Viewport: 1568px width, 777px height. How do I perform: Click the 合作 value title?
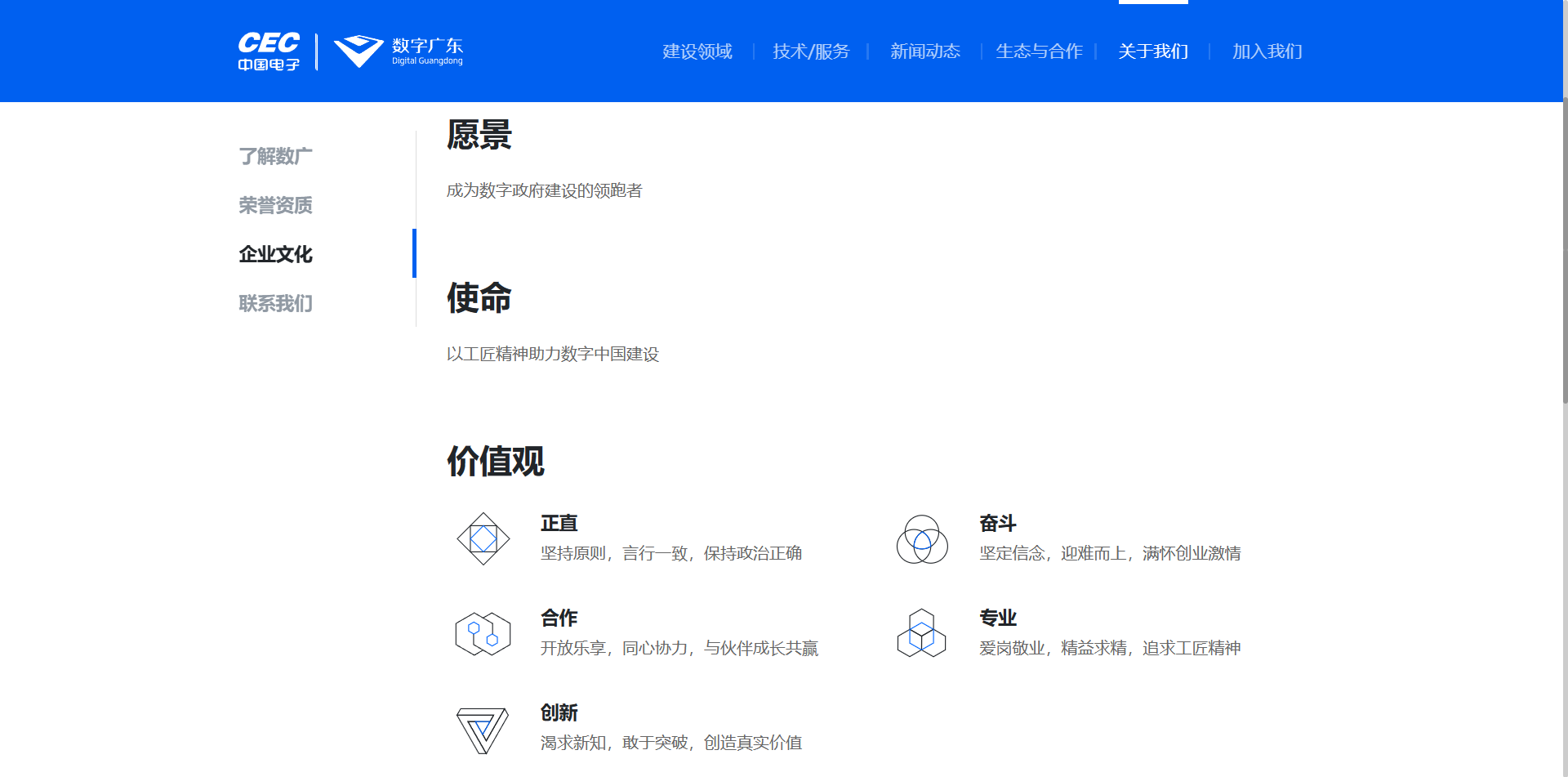coord(559,618)
